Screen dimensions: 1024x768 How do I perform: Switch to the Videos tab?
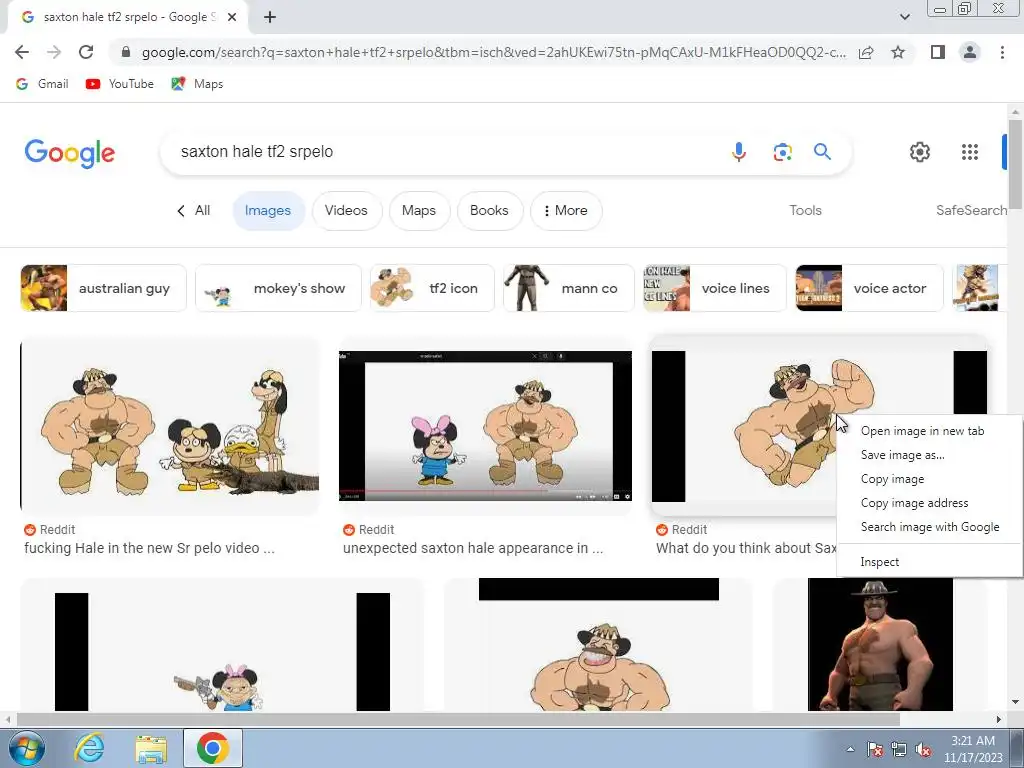coord(346,210)
